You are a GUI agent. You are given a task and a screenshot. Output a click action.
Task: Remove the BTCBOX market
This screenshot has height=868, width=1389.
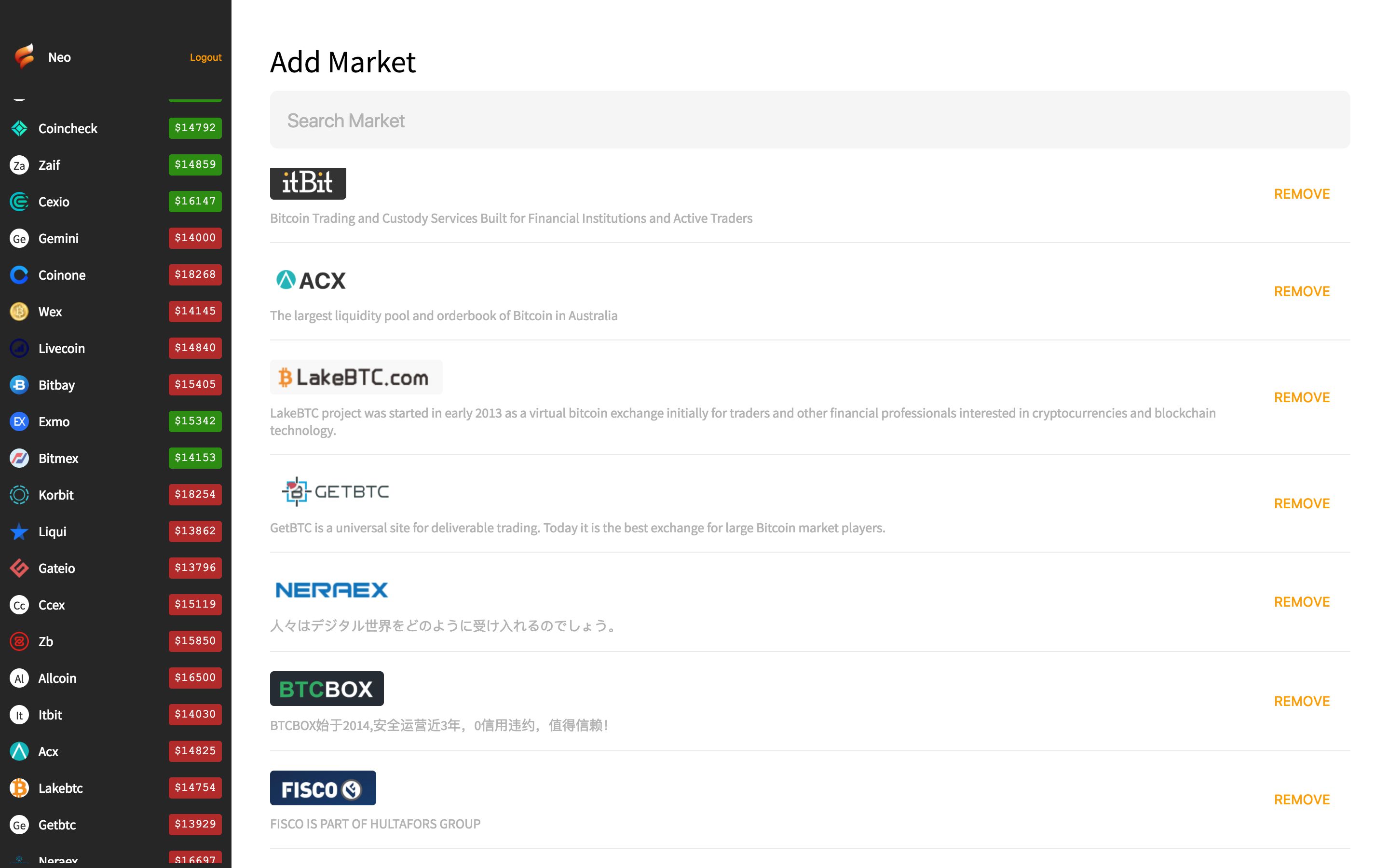coord(1301,701)
